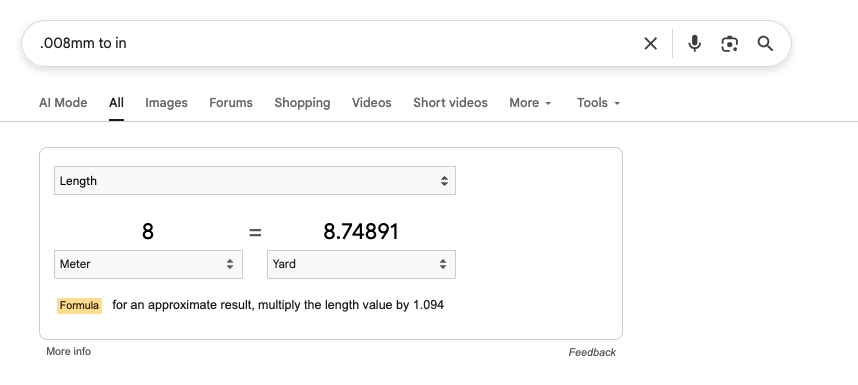Edit the input value 8
The width and height of the screenshot is (858, 385).
click(x=148, y=232)
